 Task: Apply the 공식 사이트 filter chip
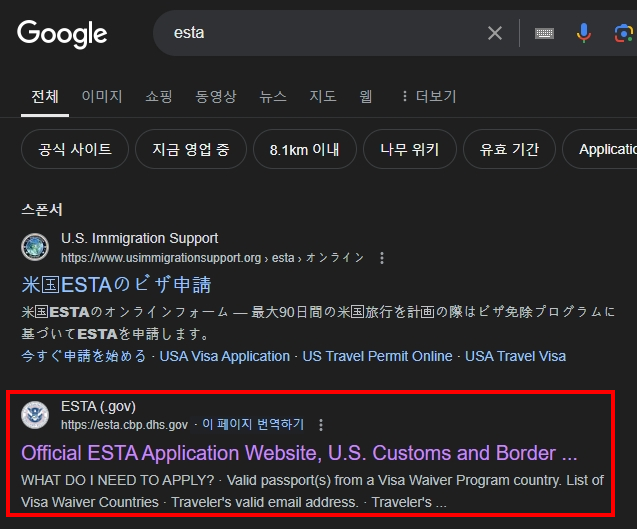(x=75, y=149)
